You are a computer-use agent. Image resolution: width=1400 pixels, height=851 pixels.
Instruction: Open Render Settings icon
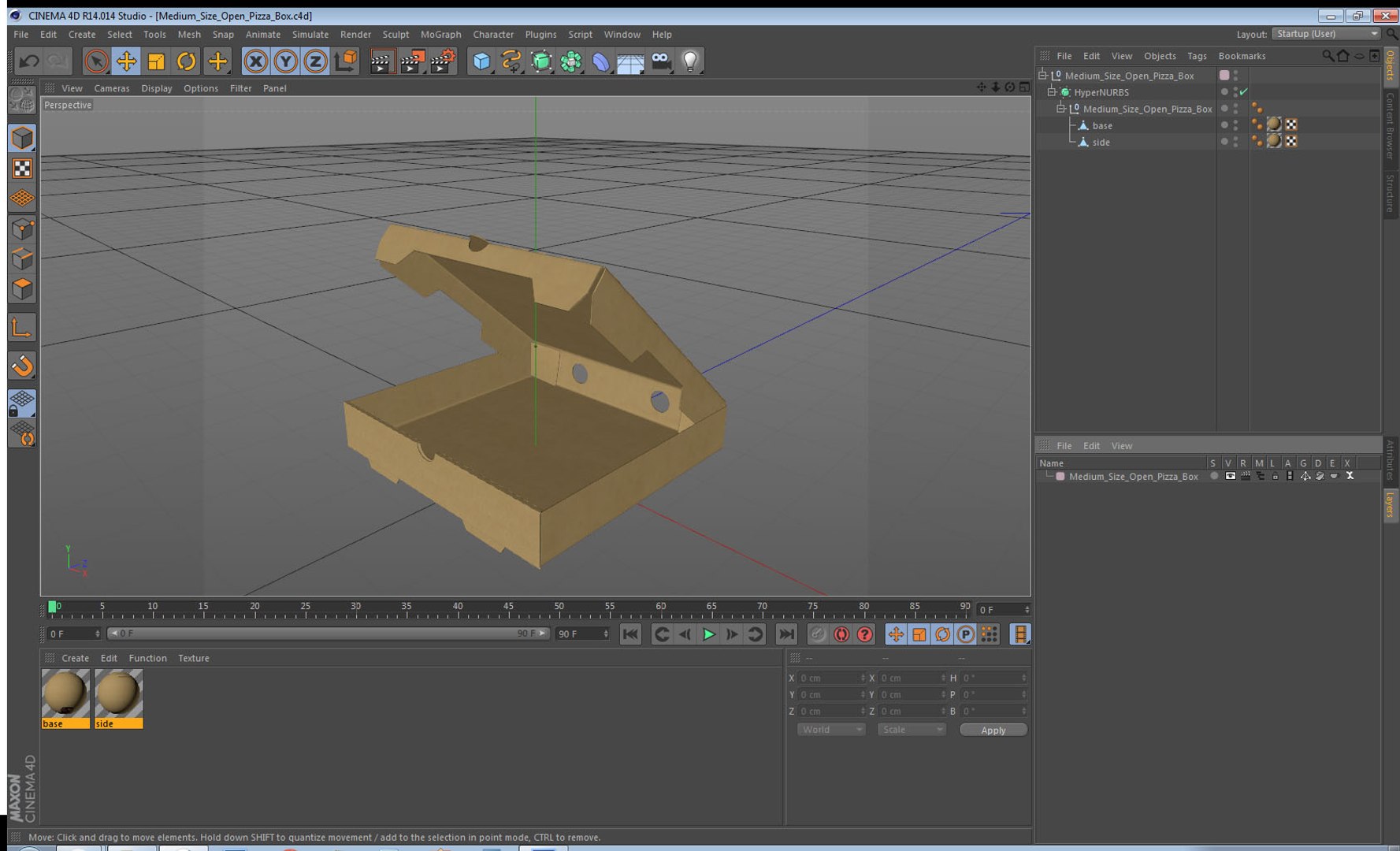[x=443, y=61]
